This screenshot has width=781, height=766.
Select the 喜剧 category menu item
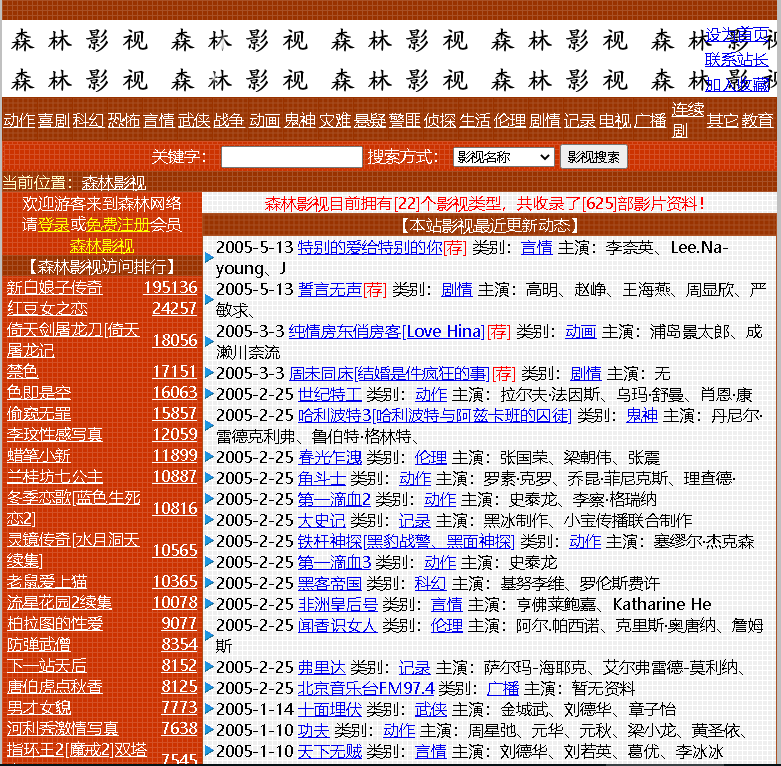[53, 120]
